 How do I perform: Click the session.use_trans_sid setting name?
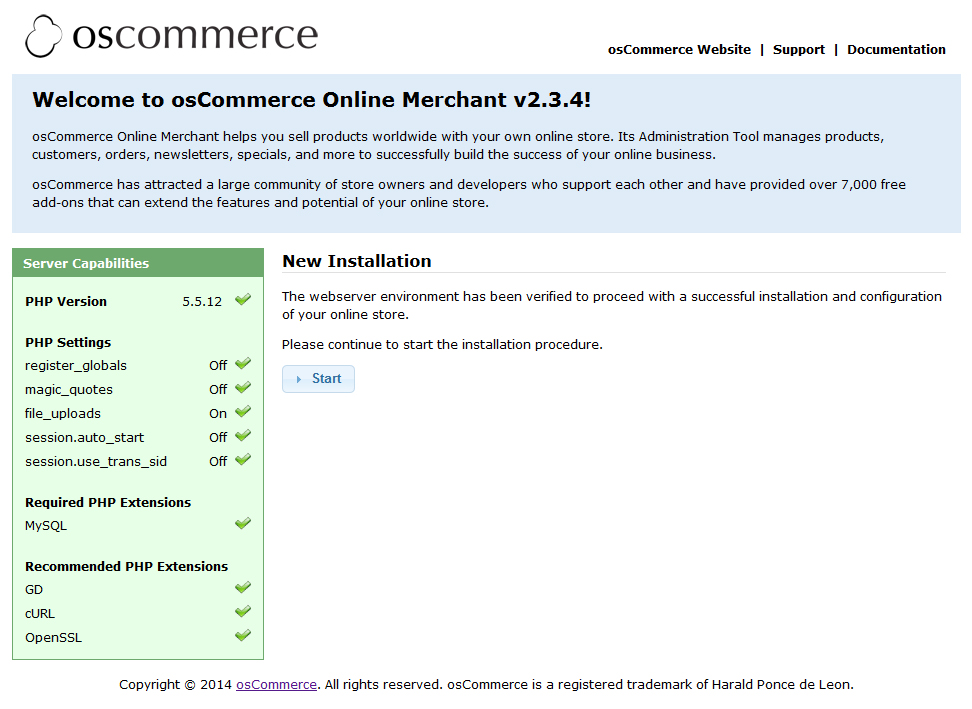click(x=96, y=462)
